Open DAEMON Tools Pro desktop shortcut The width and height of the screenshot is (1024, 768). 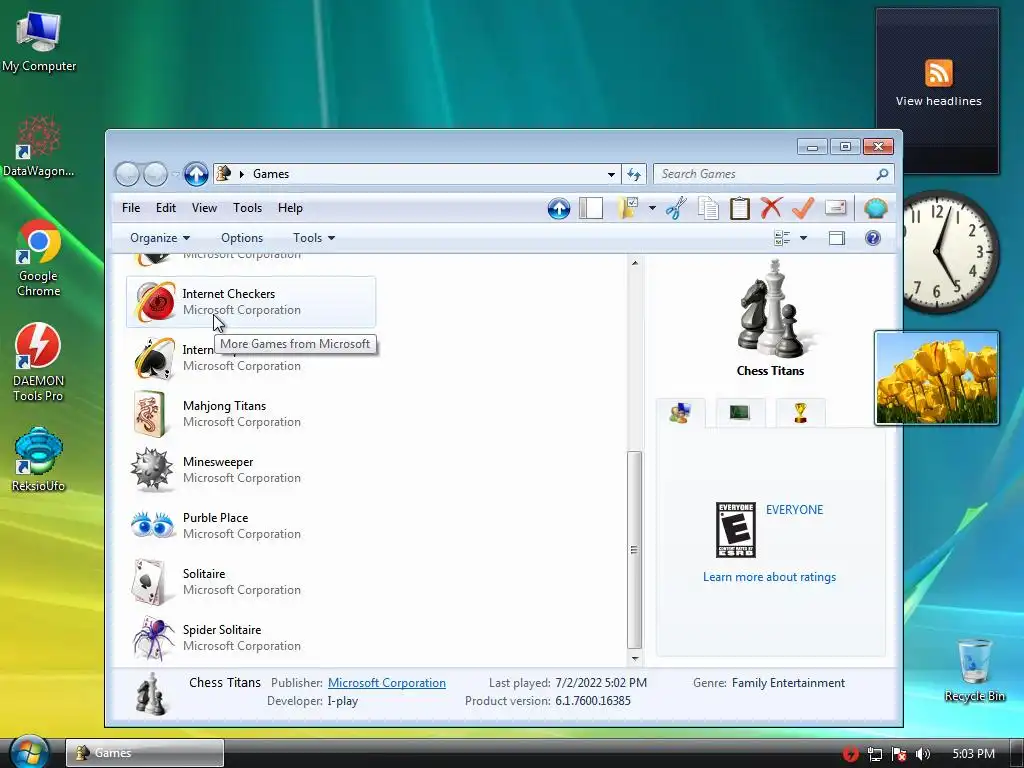pos(39,362)
